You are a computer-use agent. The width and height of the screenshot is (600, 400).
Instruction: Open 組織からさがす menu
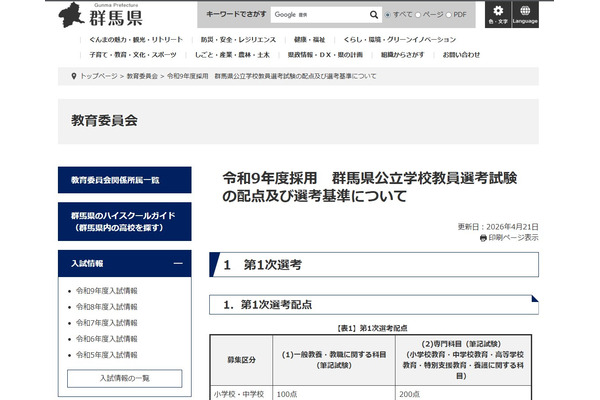coord(403,55)
